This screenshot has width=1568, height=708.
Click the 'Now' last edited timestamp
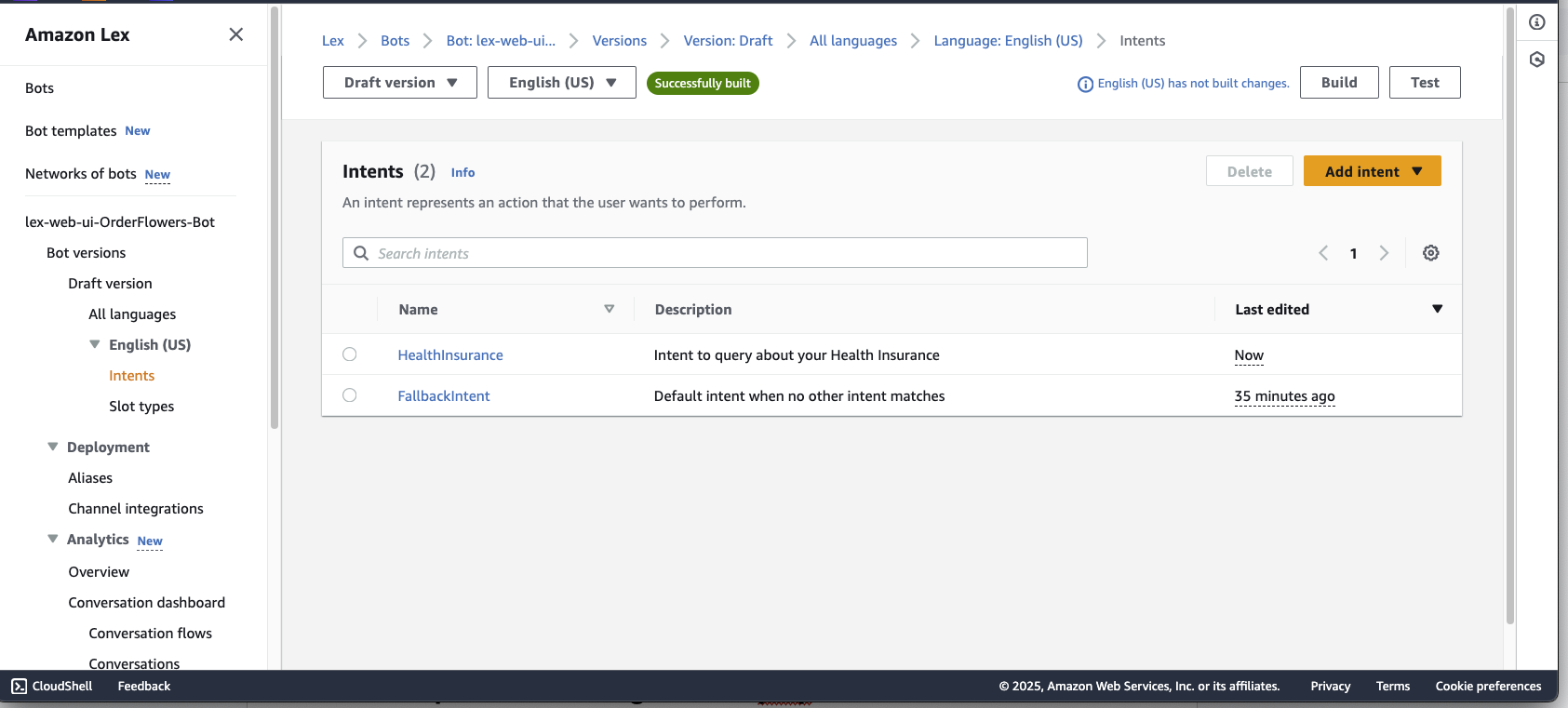click(x=1249, y=355)
